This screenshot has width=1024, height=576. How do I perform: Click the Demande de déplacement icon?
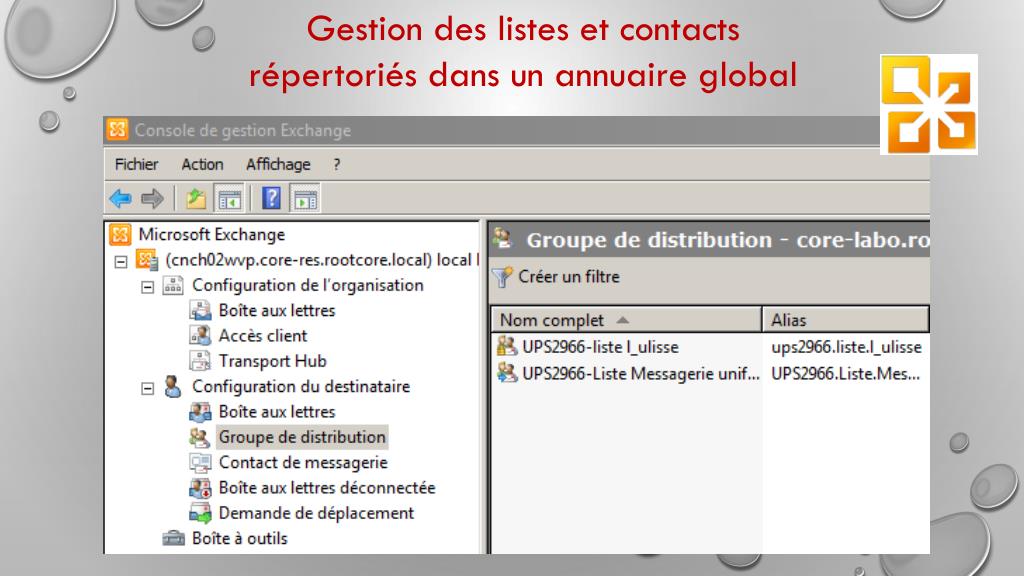click(x=200, y=513)
